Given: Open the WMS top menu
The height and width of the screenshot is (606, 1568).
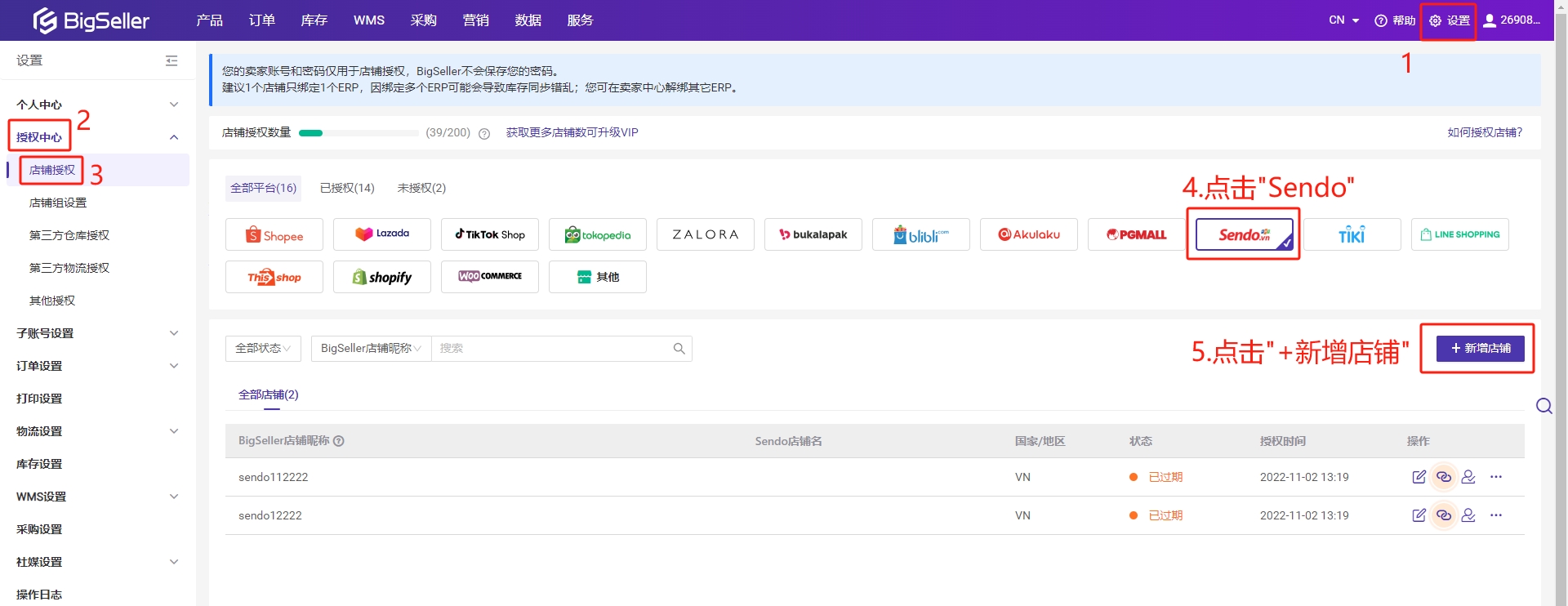Looking at the screenshot, I should (x=369, y=20).
